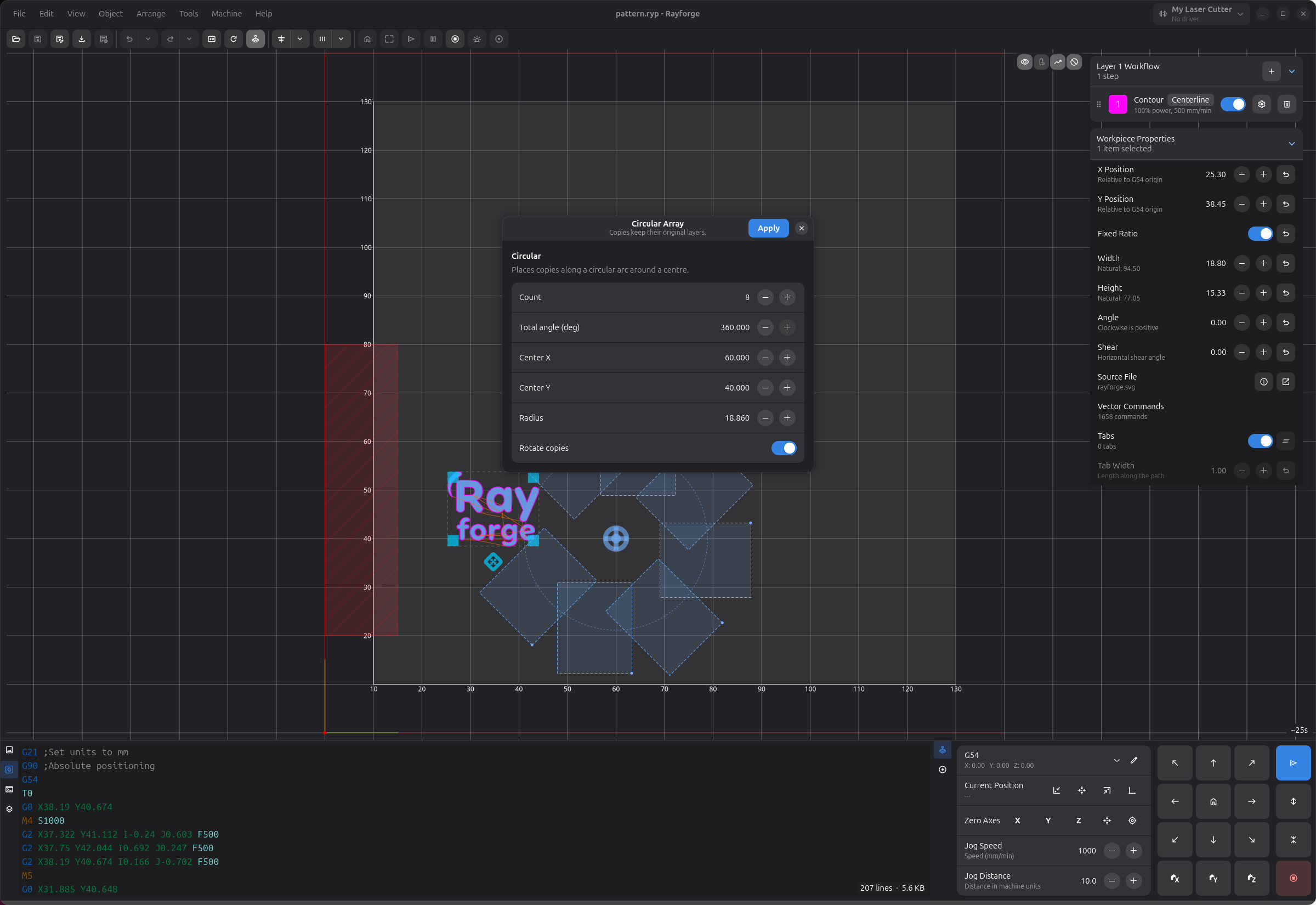1316x905 pixels.
Task: Open the Machine menu
Action: 226,14
